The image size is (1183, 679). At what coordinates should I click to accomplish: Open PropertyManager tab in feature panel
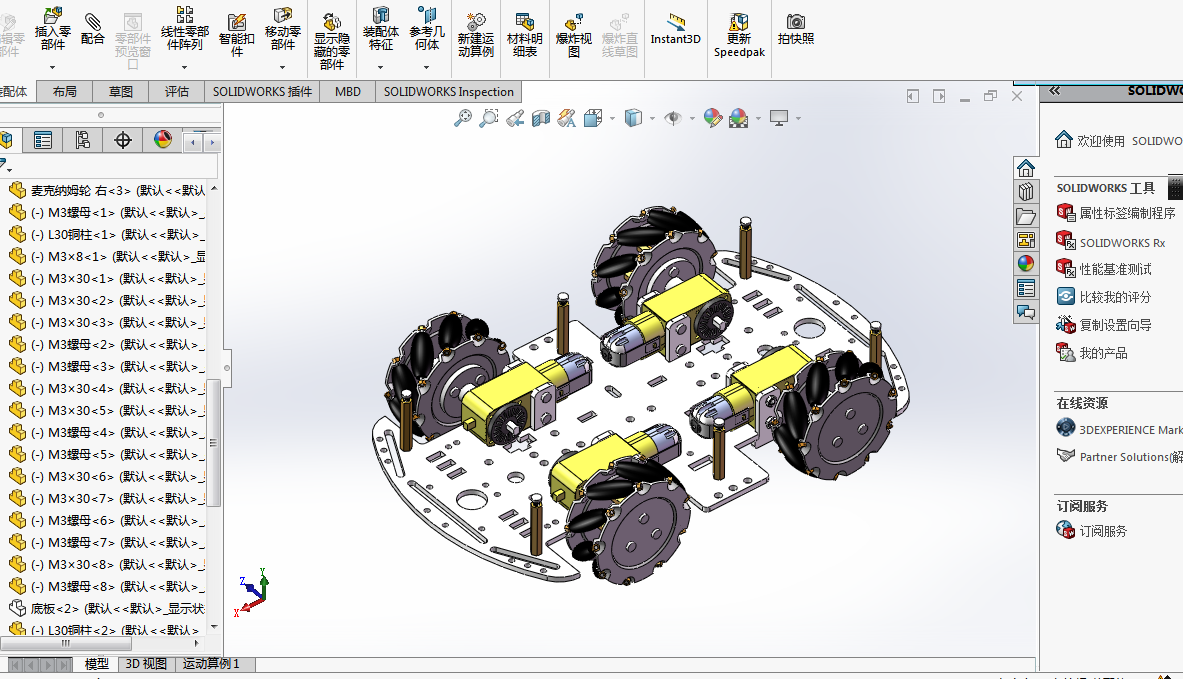(43, 140)
